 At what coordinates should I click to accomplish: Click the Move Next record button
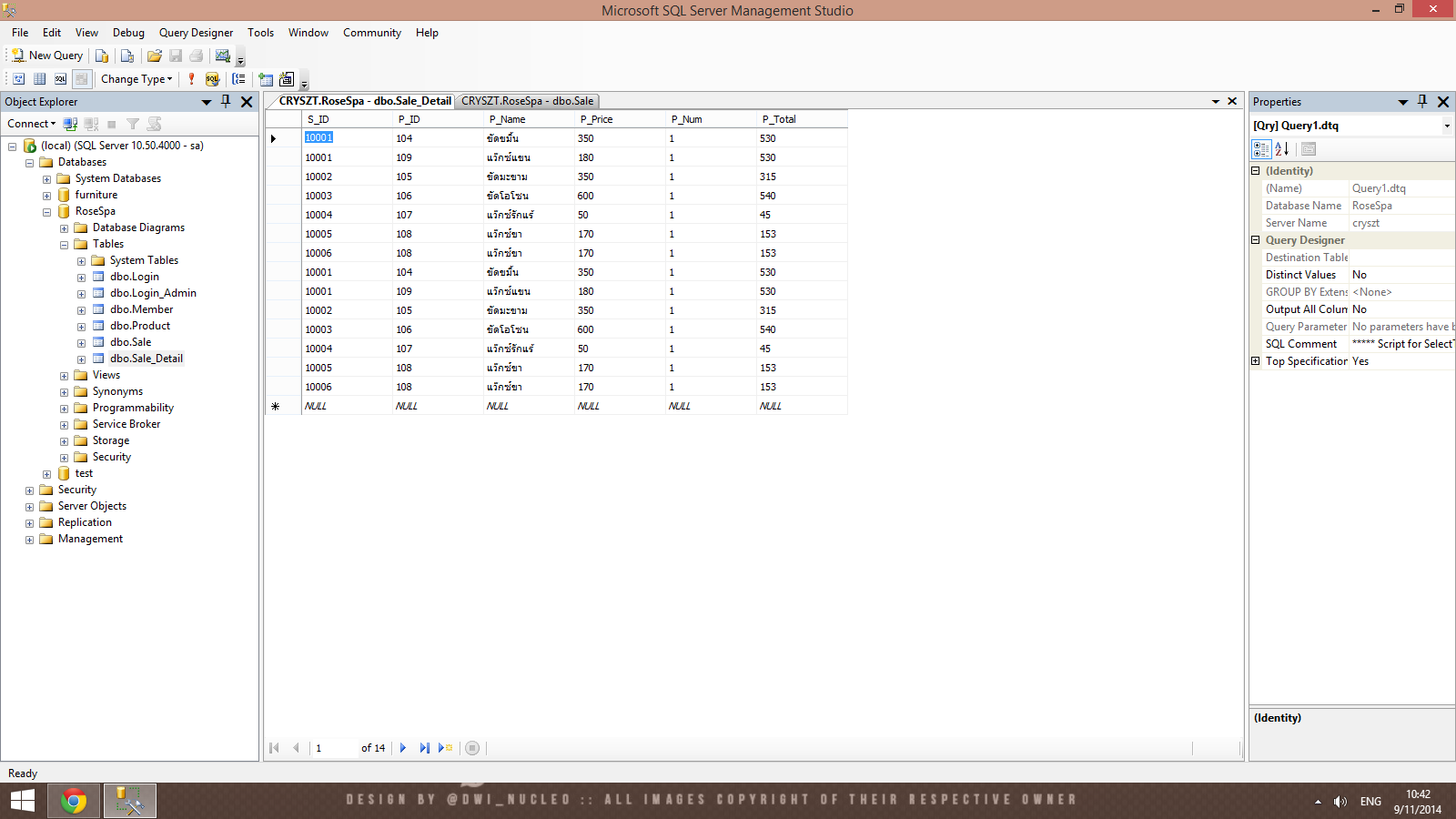pyautogui.click(x=403, y=748)
